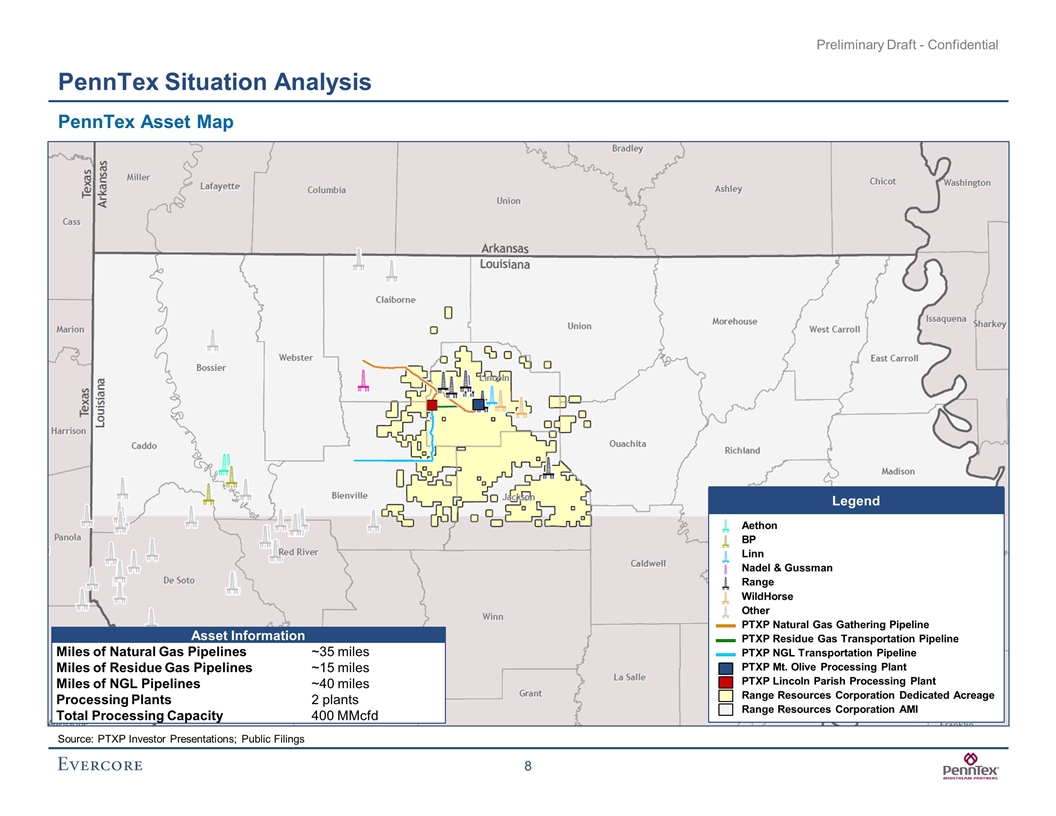The height and width of the screenshot is (816, 1056).
Task: Click the Range rig icon in legend
Action: [x=725, y=582]
